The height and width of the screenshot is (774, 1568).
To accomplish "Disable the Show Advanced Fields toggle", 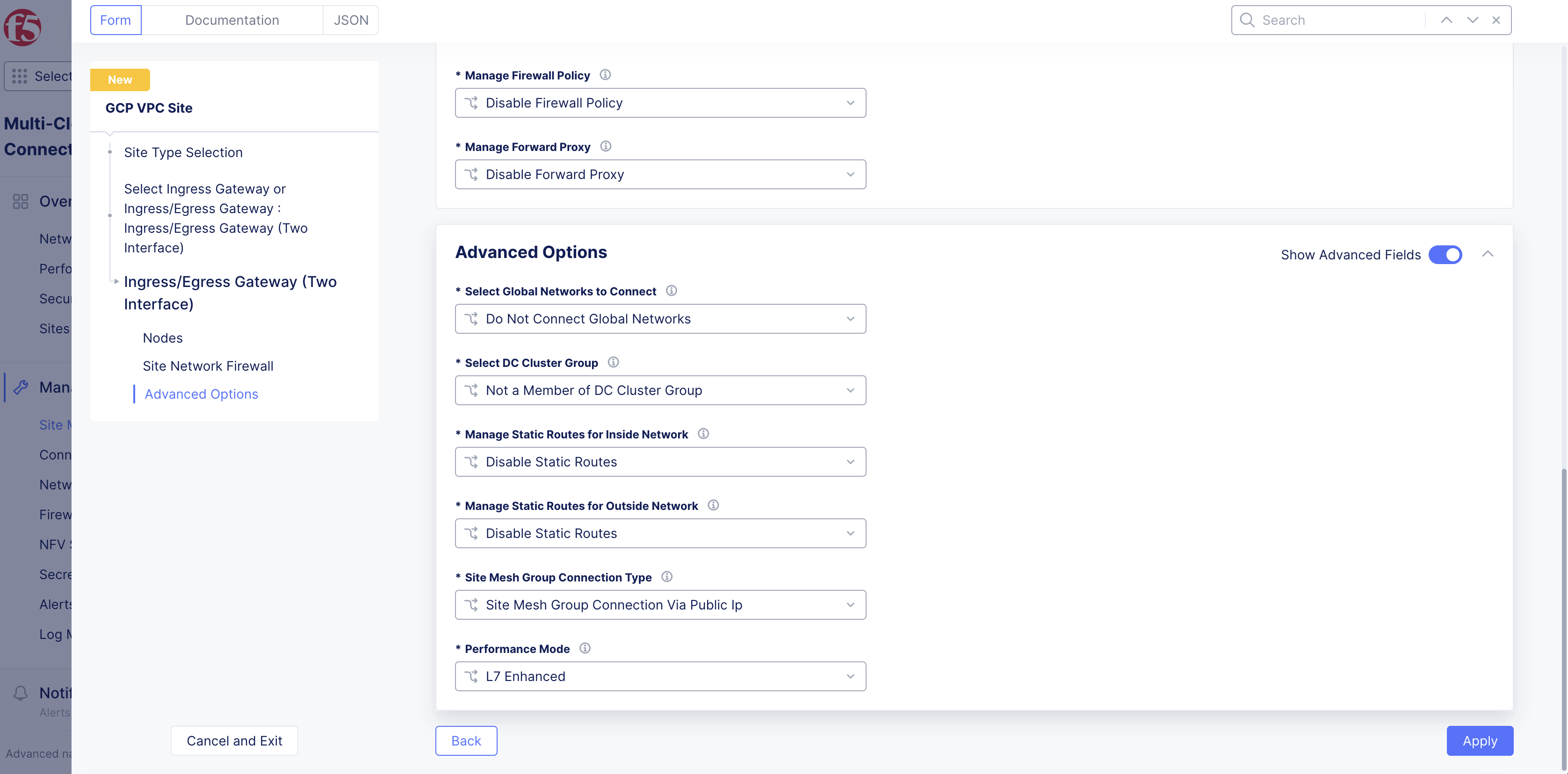I will [1445, 254].
